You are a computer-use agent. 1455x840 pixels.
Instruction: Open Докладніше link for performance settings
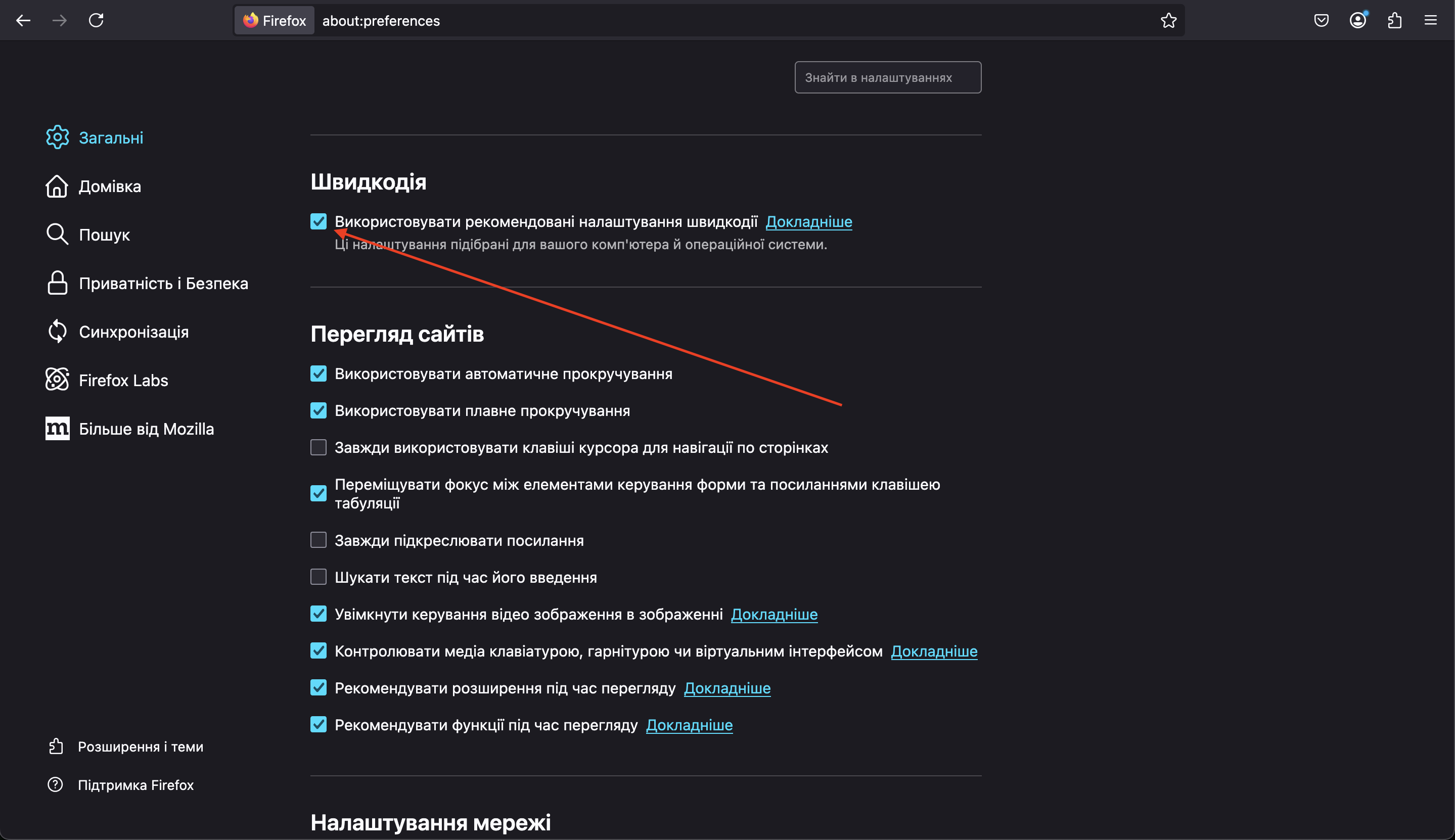pyautogui.click(x=809, y=221)
